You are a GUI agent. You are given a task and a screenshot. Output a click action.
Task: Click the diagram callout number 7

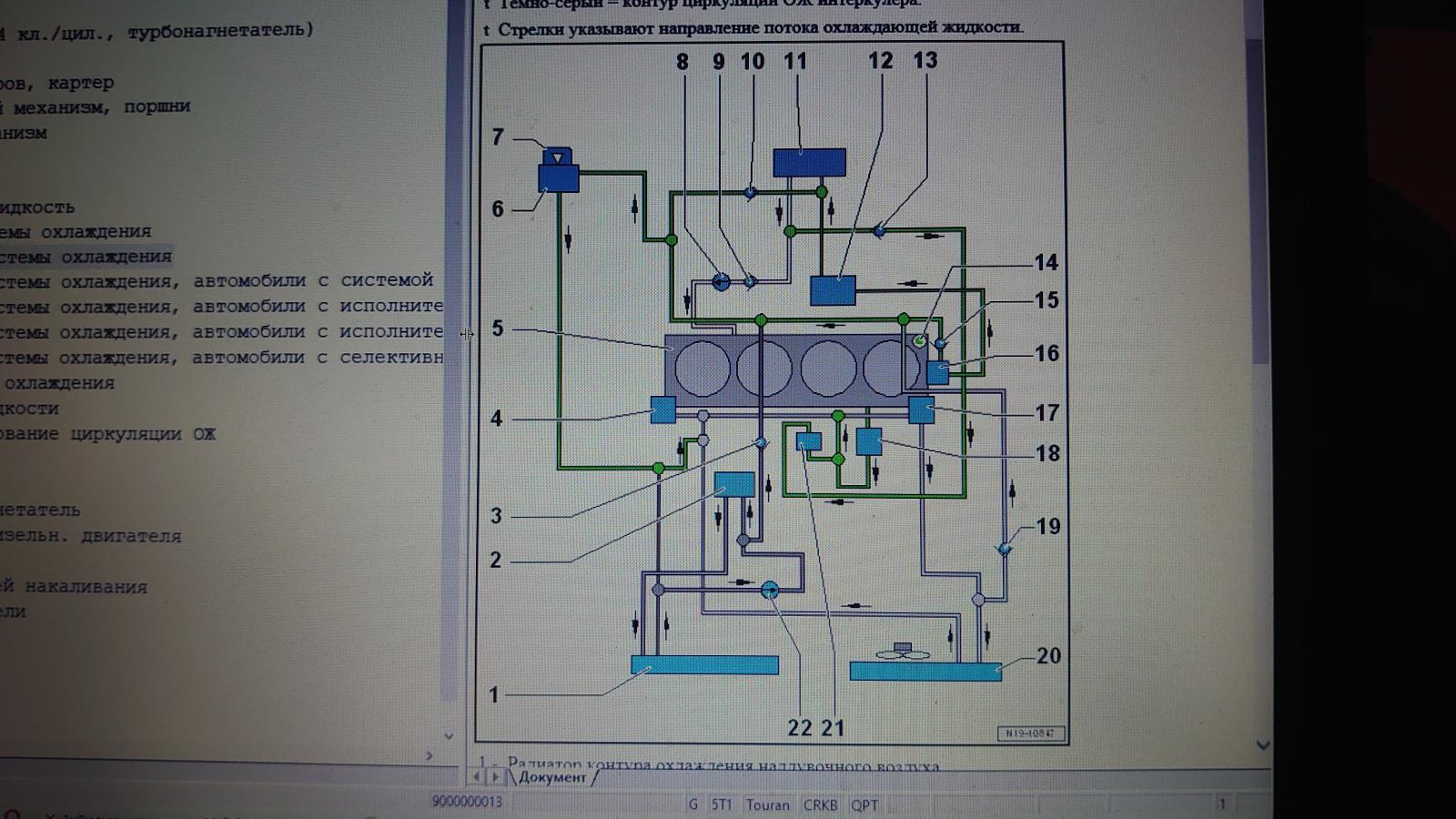tap(497, 137)
